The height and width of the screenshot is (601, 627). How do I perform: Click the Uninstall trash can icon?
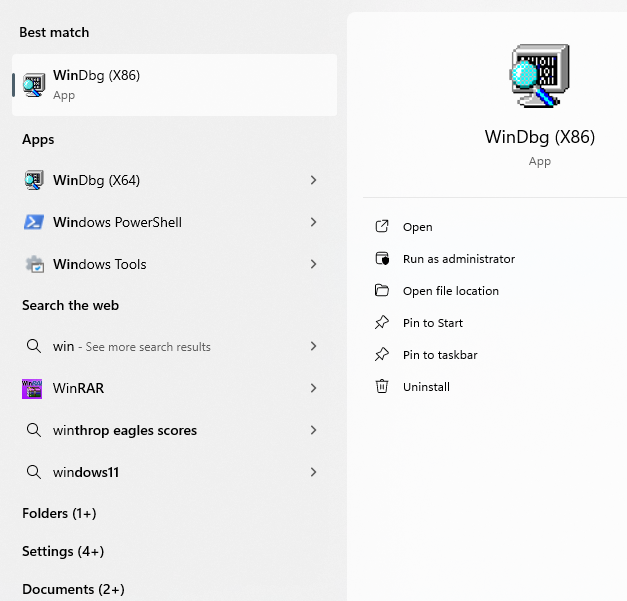(x=382, y=386)
